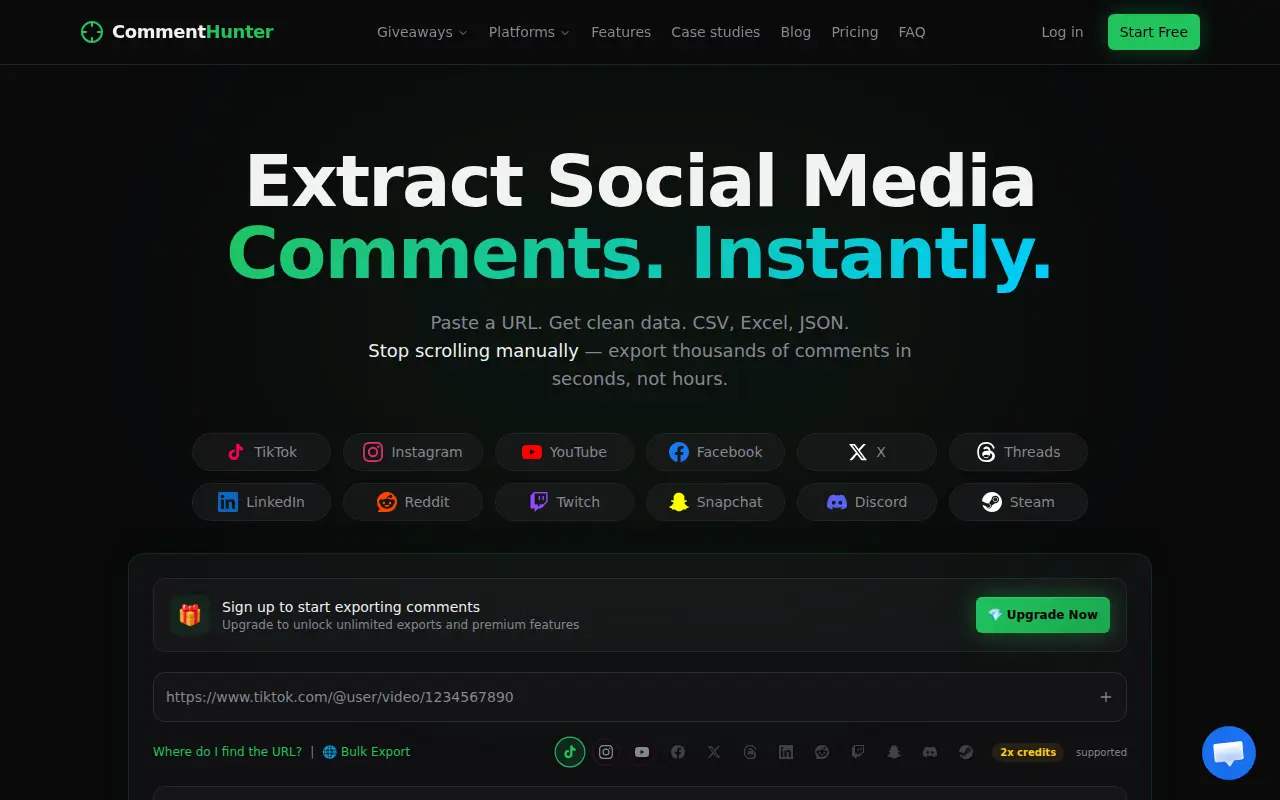1280x800 pixels.
Task: Click the gift box icon
Action: point(190,615)
